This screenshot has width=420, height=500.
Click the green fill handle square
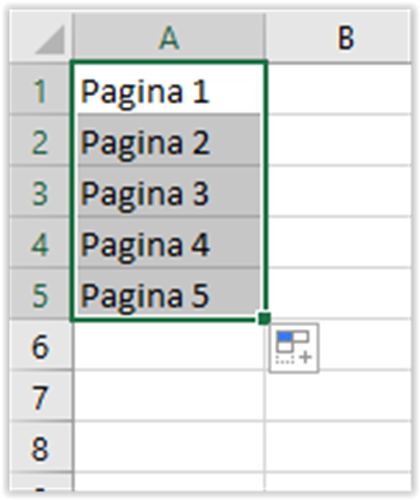(264, 318)
